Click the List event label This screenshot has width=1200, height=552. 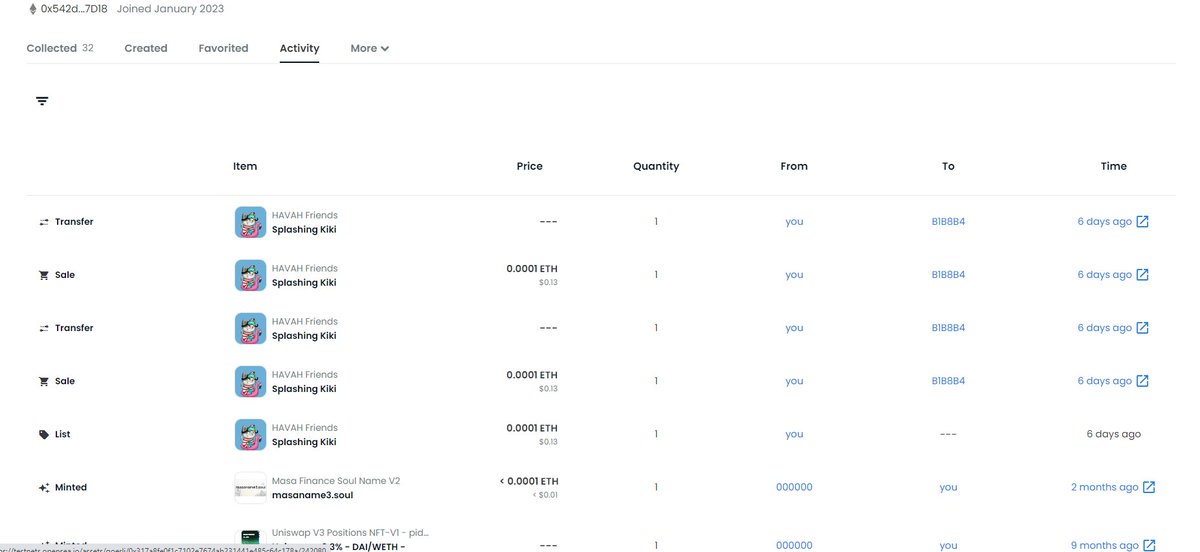point(63,435)
